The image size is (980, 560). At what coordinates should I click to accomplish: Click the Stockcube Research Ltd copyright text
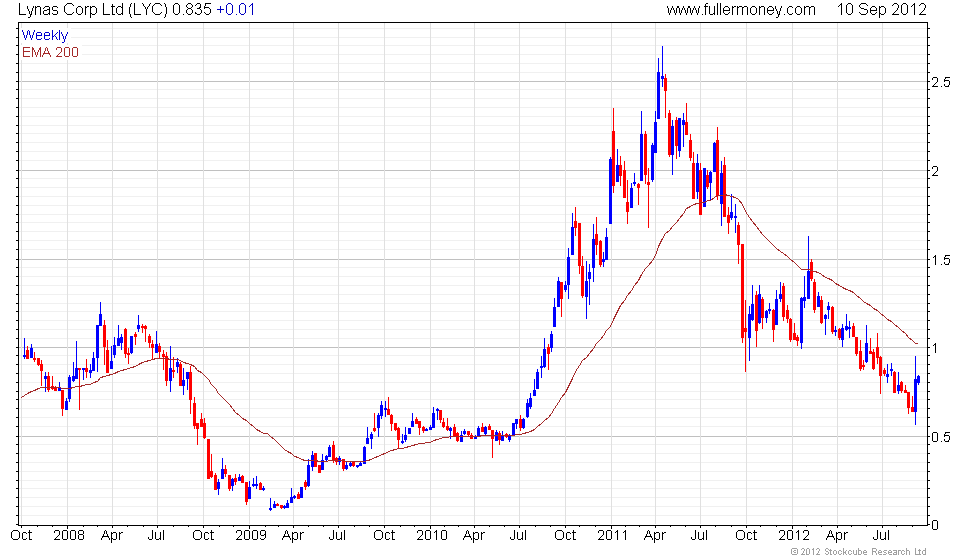(x=858, y=551)
